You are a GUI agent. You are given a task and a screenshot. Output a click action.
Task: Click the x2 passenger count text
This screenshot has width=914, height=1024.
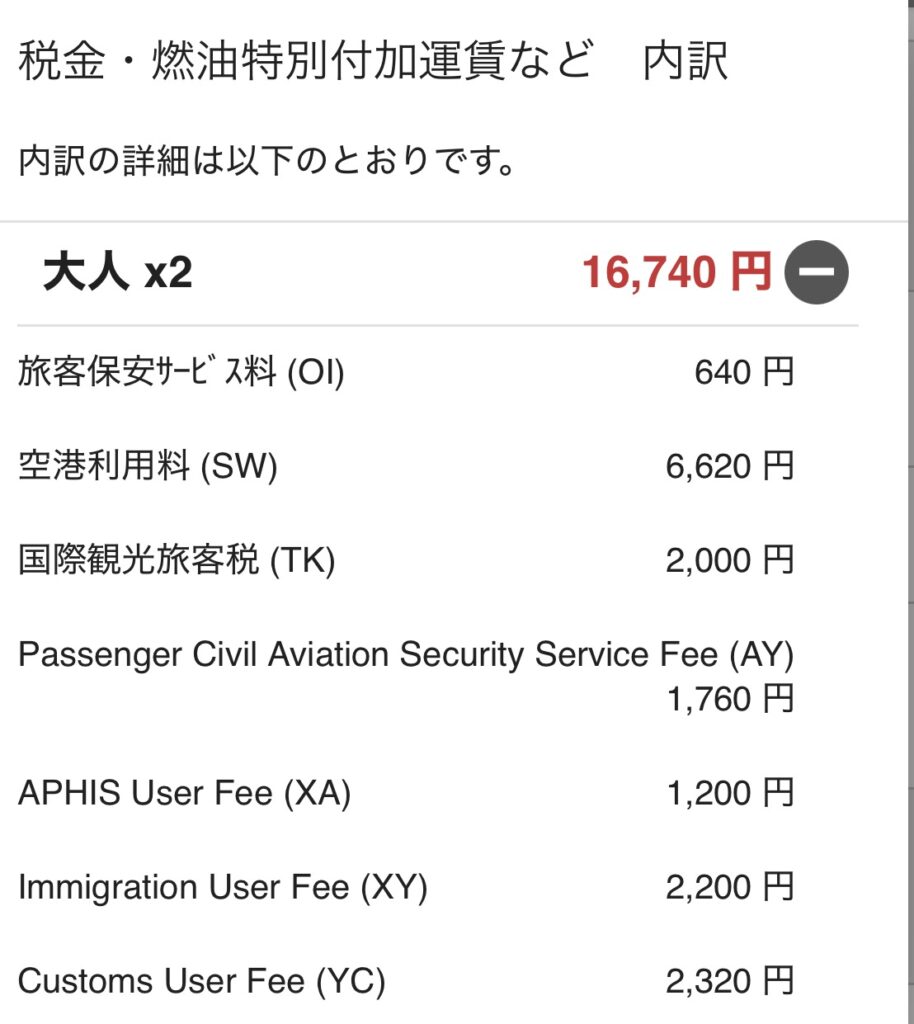pyautogui.click(x=168, y=273)
